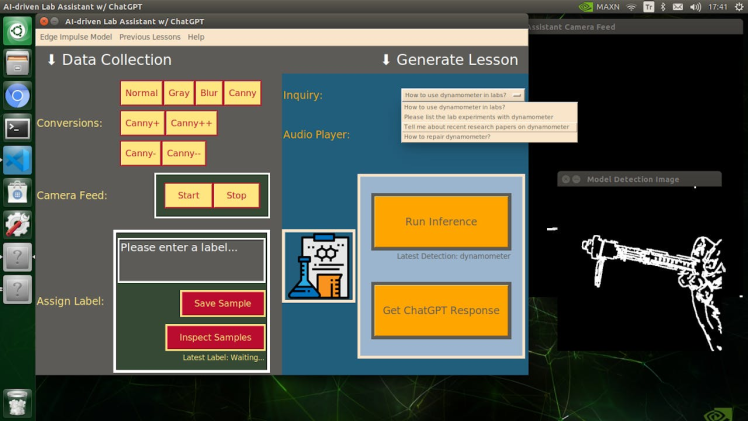Open Inspect Samples
The image size is (748, 421).
(215, 338)
